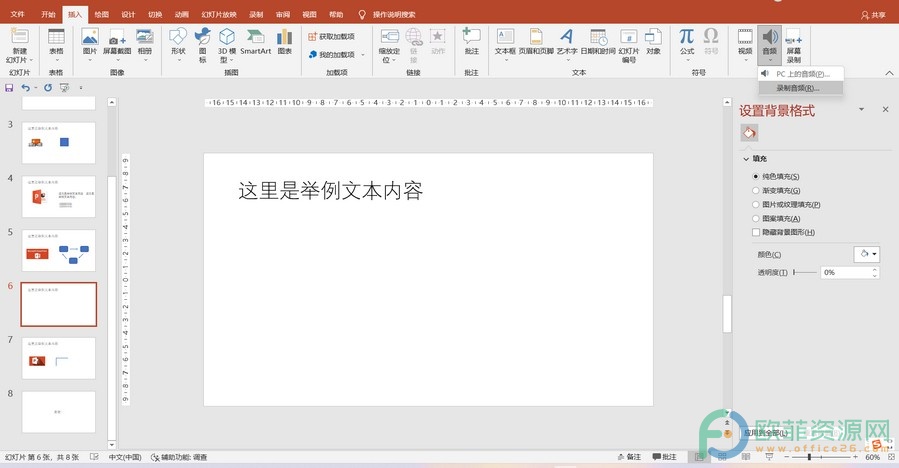
Task: Insert a 3D Model (3D 模型)
Action: pyautogui.click(x=227, y=45)
